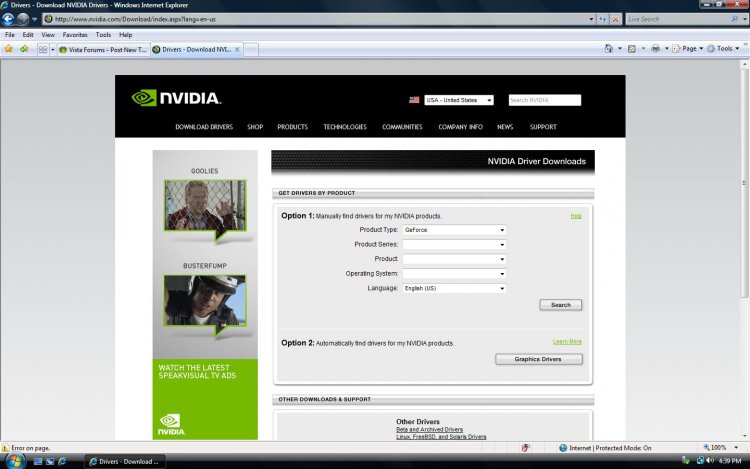This screenshot has width=750, height=469.
Task: Click the taskbar volume speaker icon
Action: coord(710,461)
